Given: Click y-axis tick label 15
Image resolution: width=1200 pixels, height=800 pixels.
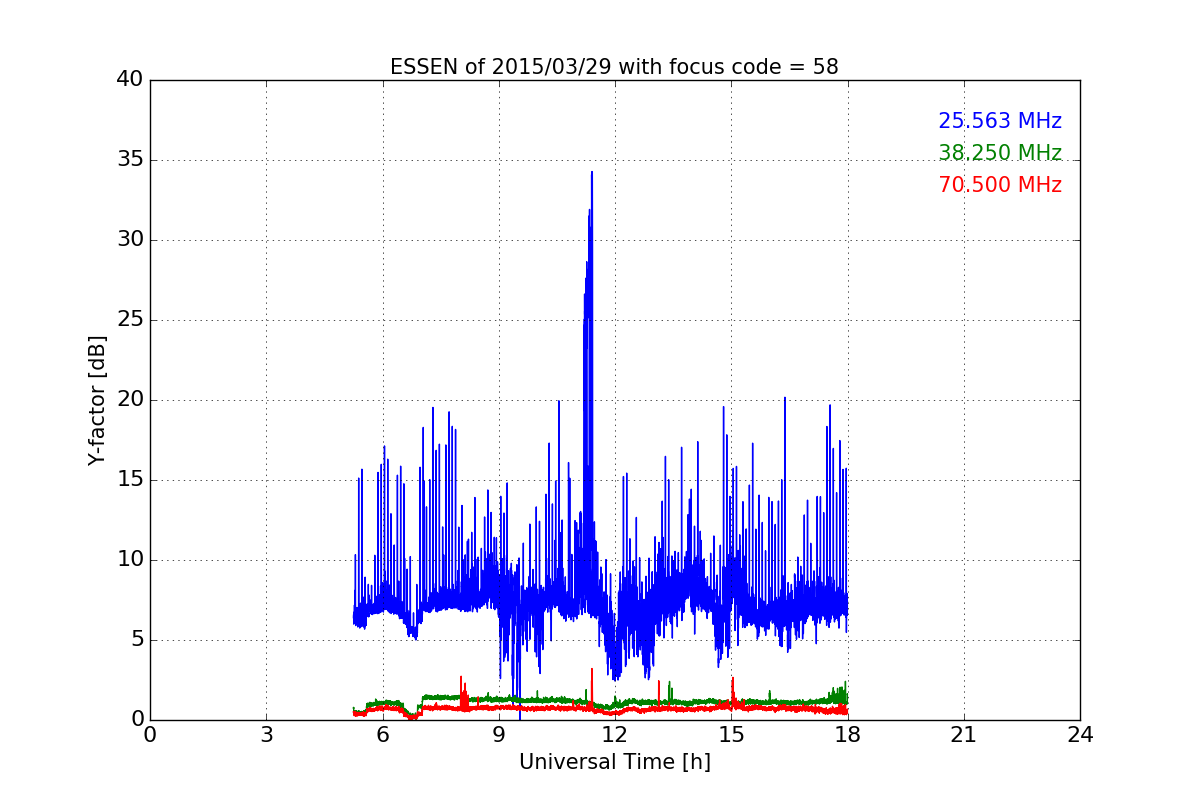Looking at the screenshot, I should click(130, 480).
